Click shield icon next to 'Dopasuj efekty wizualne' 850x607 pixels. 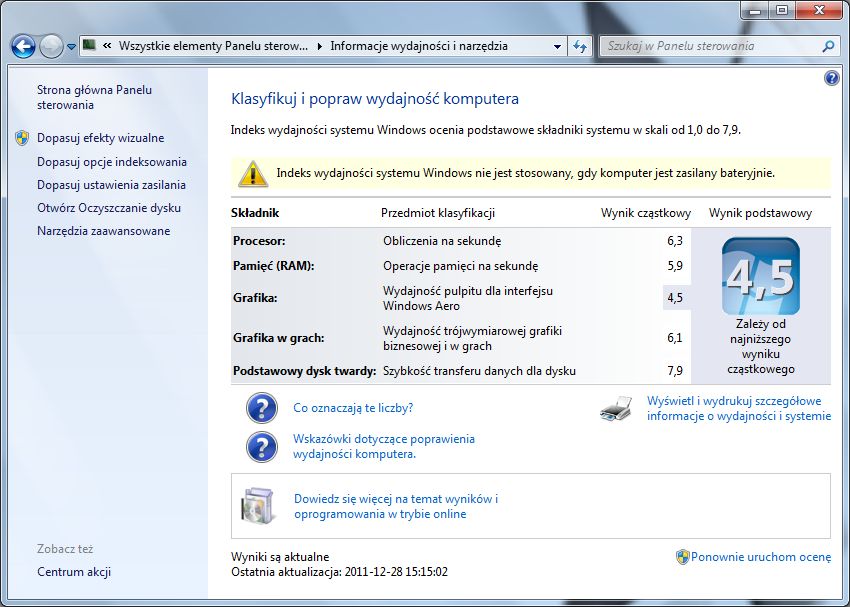(22, 138)
